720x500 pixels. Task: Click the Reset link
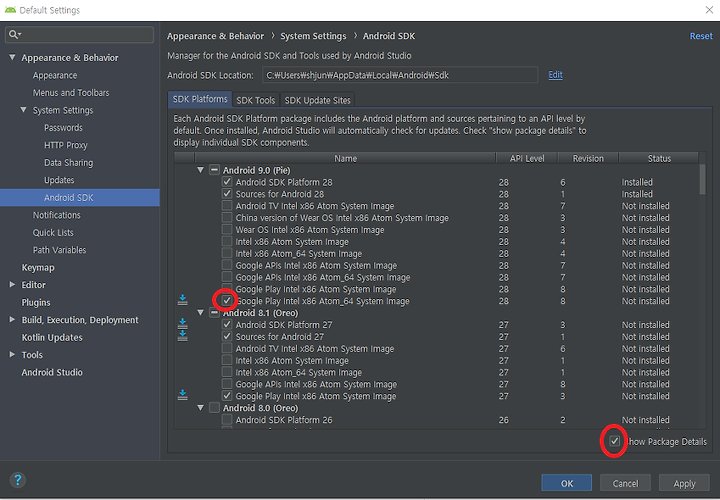[x=701, y=36]
